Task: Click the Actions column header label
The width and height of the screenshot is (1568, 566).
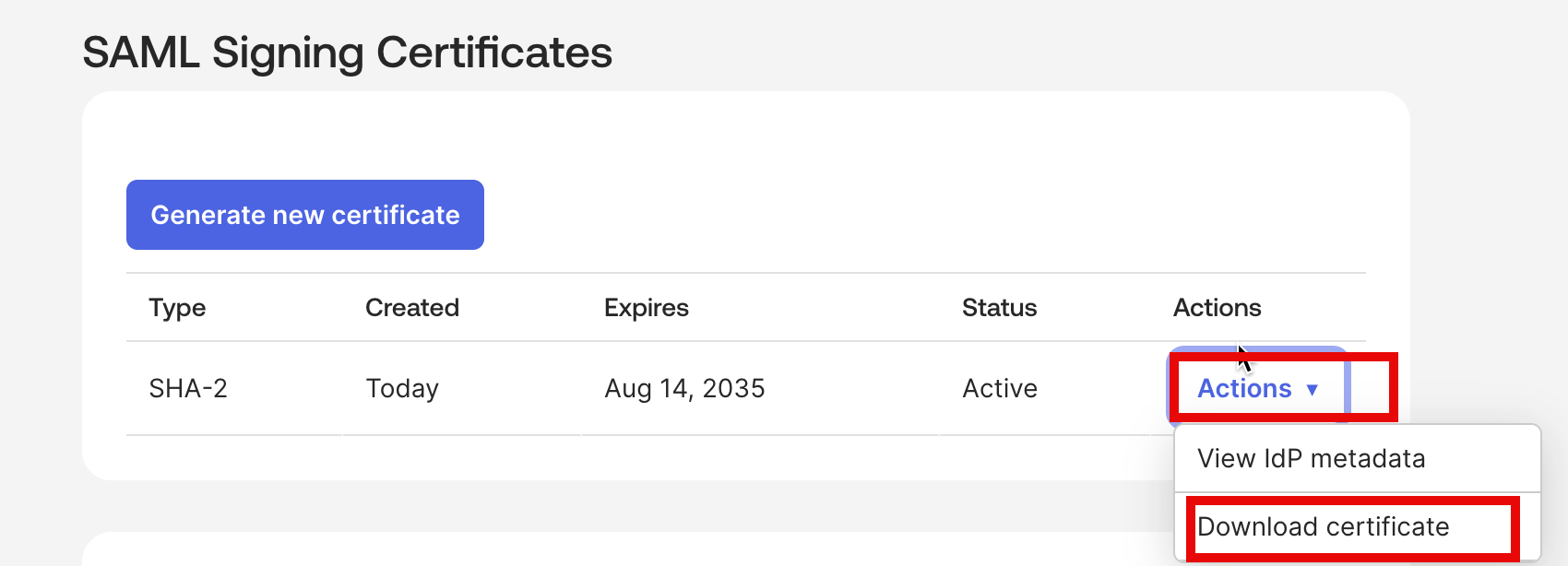Action: [1218, 308]
